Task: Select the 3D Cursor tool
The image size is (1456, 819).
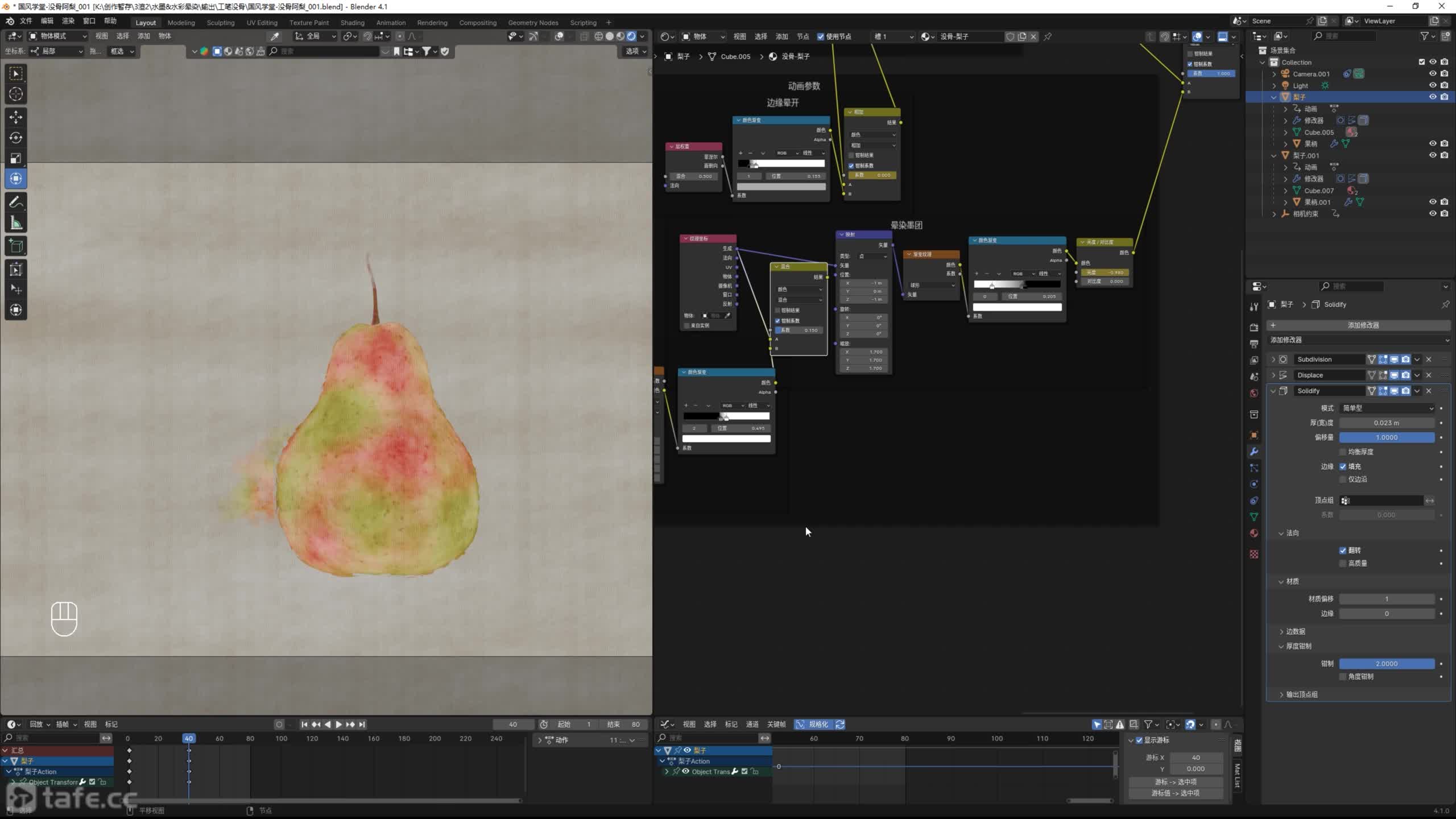Action: click(16, 94)
